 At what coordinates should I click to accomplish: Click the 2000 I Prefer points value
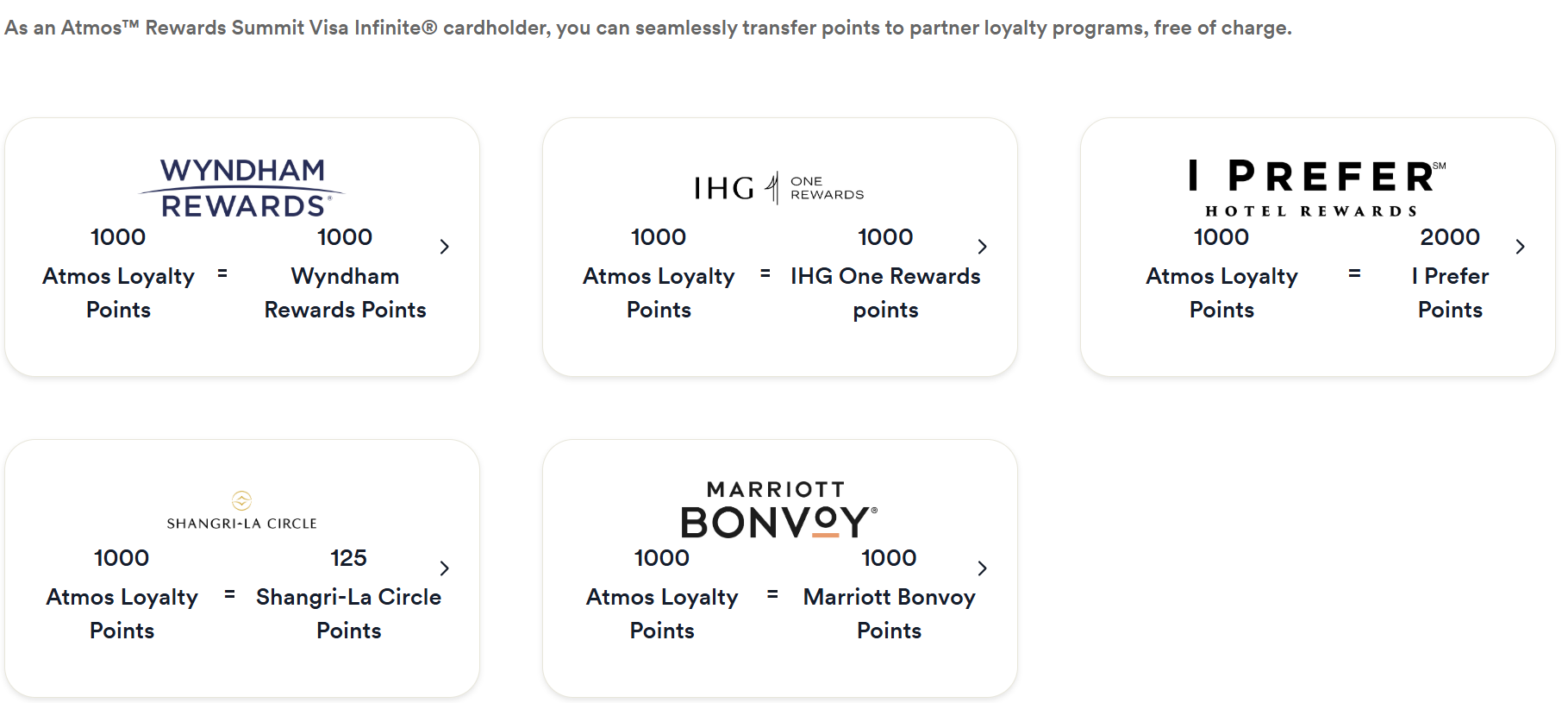[1451, 237]
